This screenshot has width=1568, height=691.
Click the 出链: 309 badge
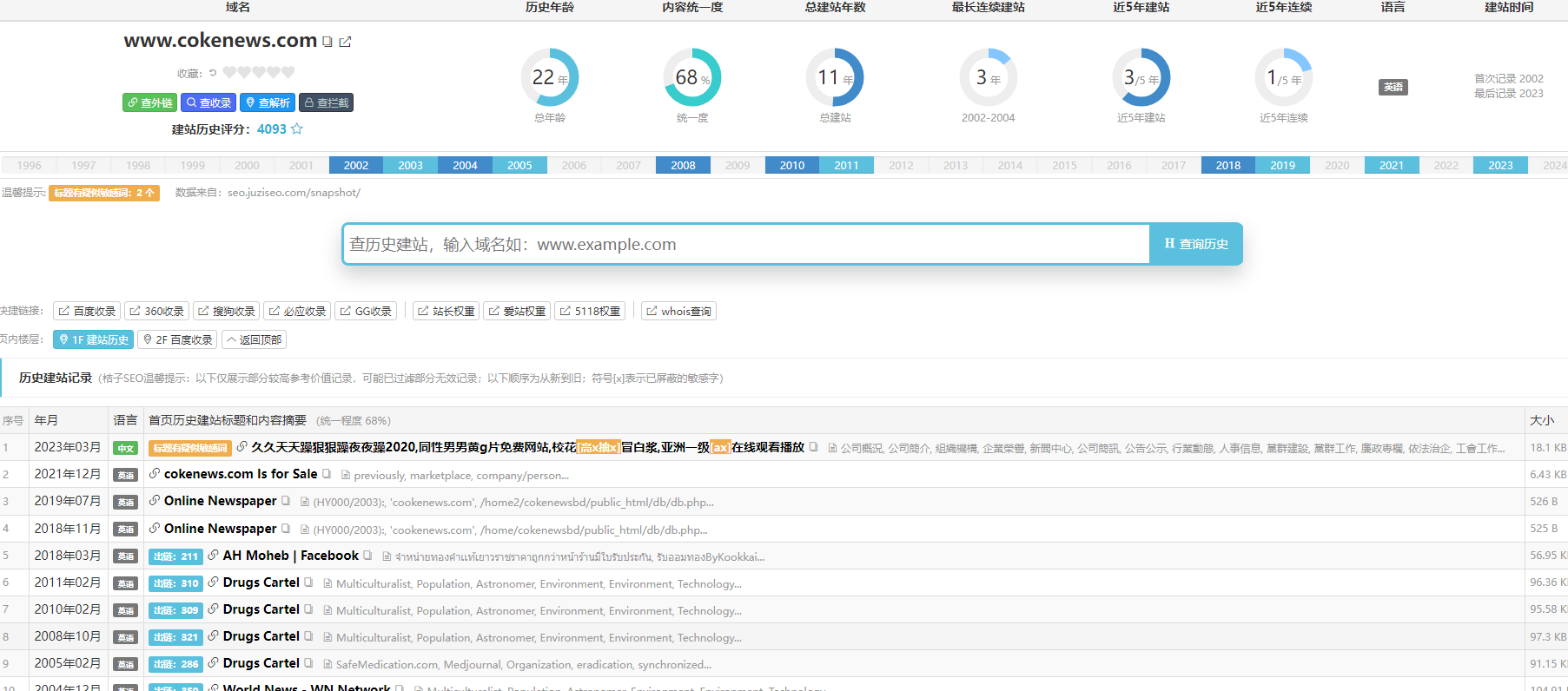pos(175,610)
